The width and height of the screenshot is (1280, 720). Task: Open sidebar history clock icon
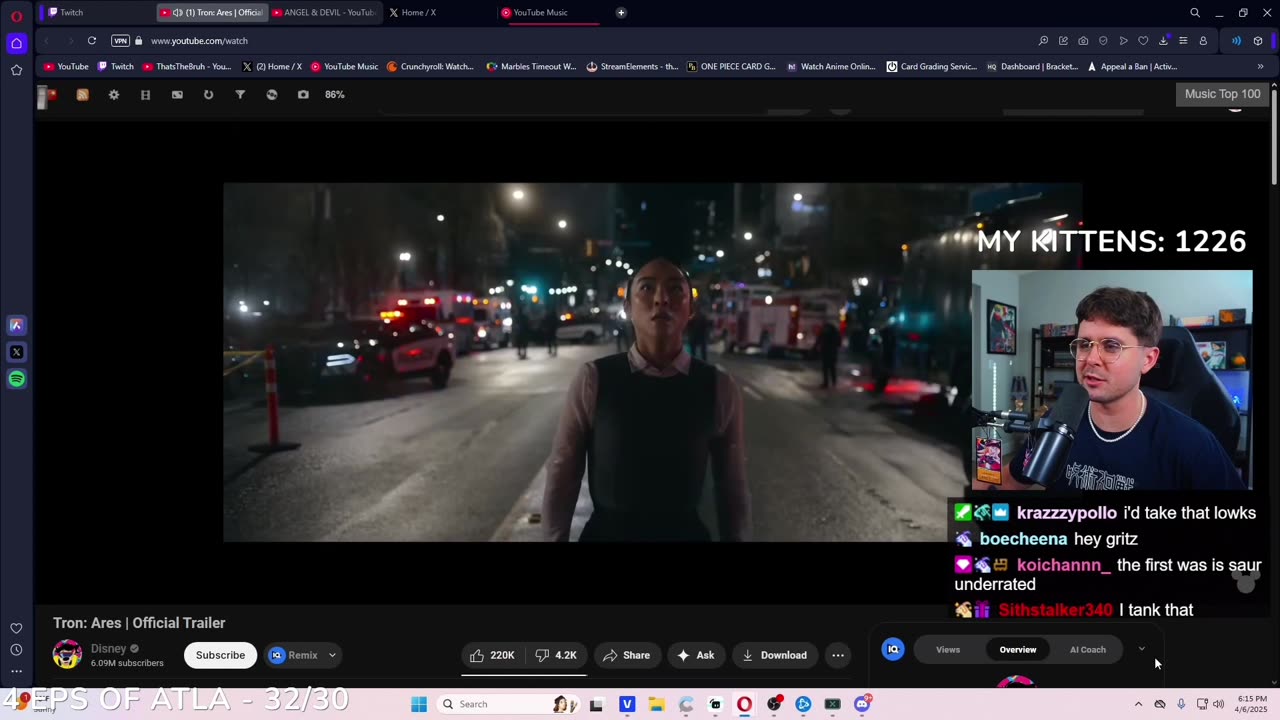pyautogui.click(x=16, y=650)
